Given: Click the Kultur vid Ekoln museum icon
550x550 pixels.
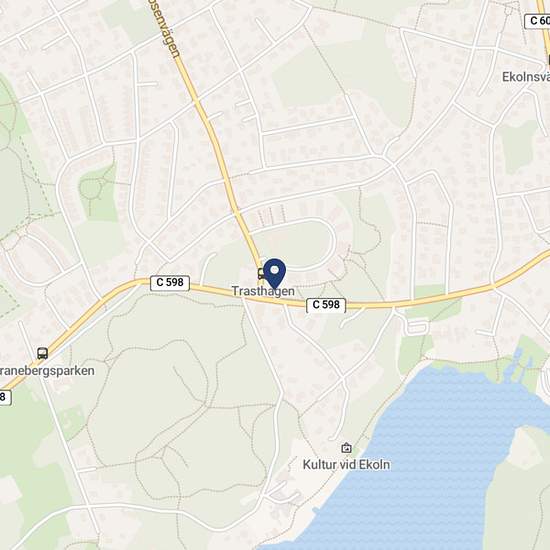Looking at the screenshot, I should 346,448.
